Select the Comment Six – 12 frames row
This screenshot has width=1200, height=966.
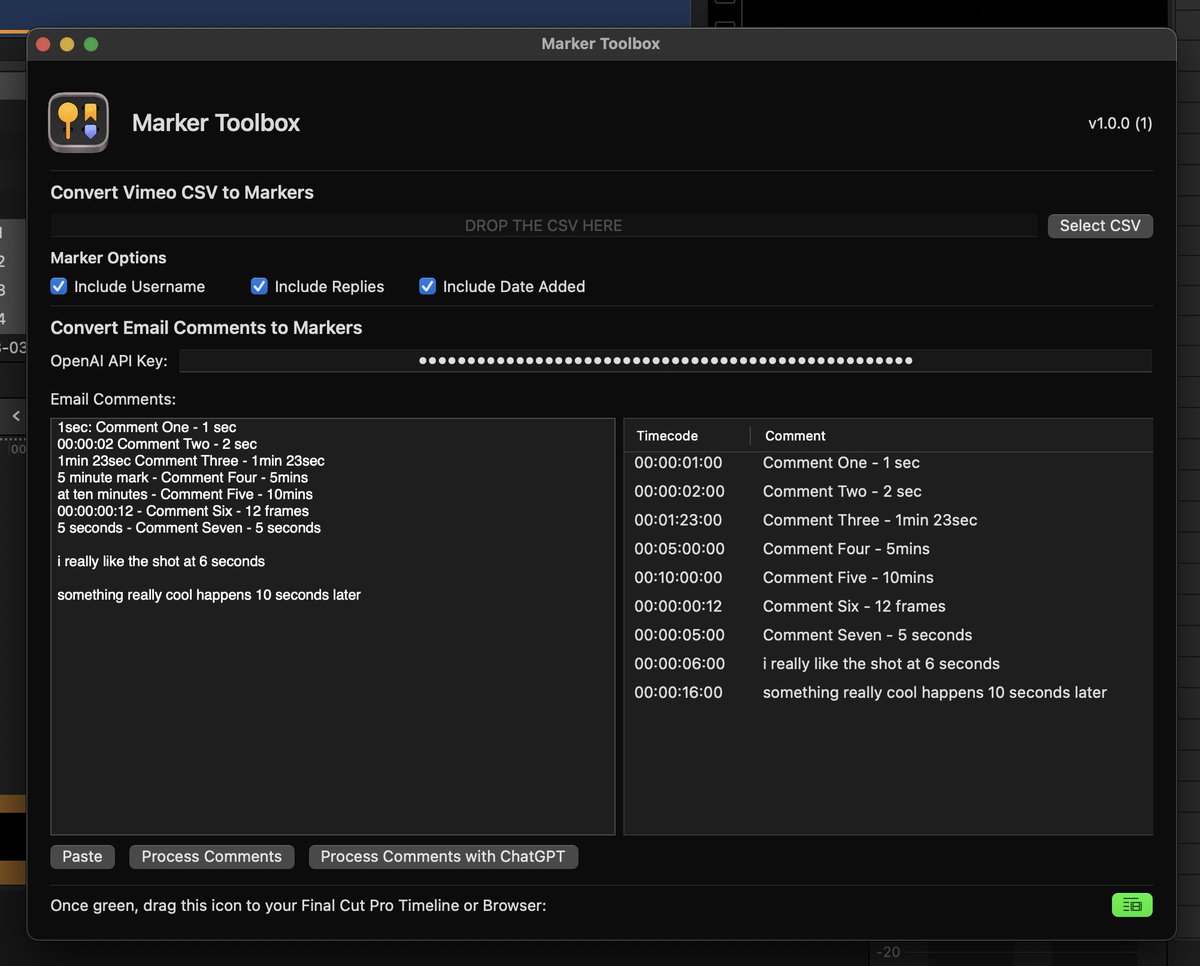pyautogui.click(x=880, y=606)
